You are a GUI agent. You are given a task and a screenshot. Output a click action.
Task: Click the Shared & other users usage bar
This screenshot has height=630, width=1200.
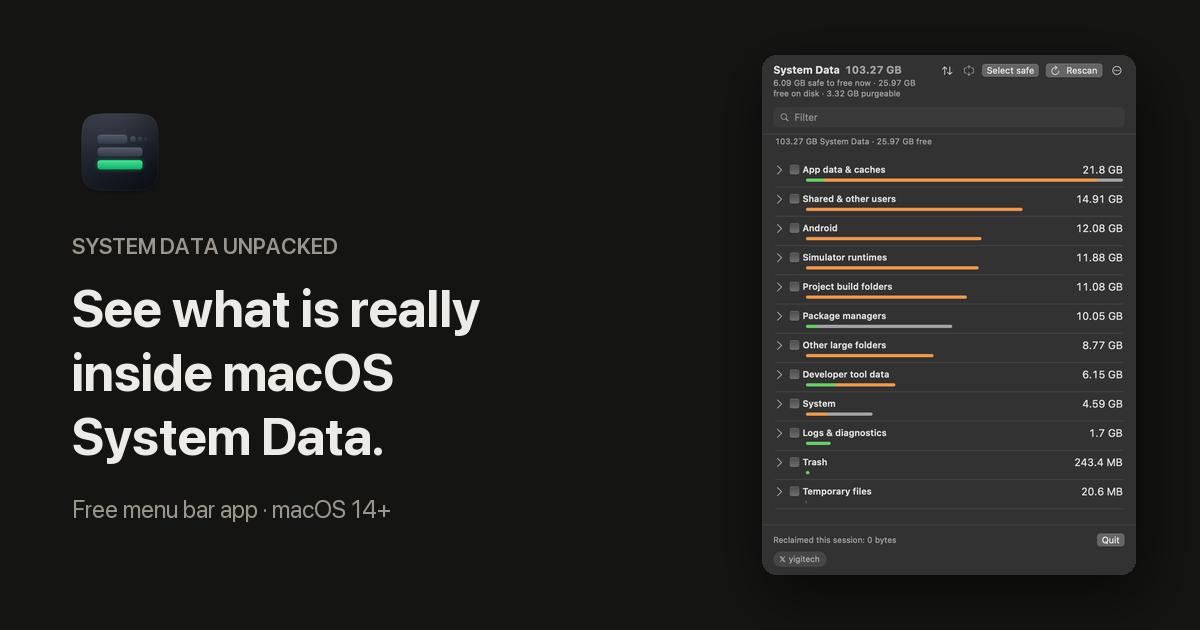(x=914, y=209)
